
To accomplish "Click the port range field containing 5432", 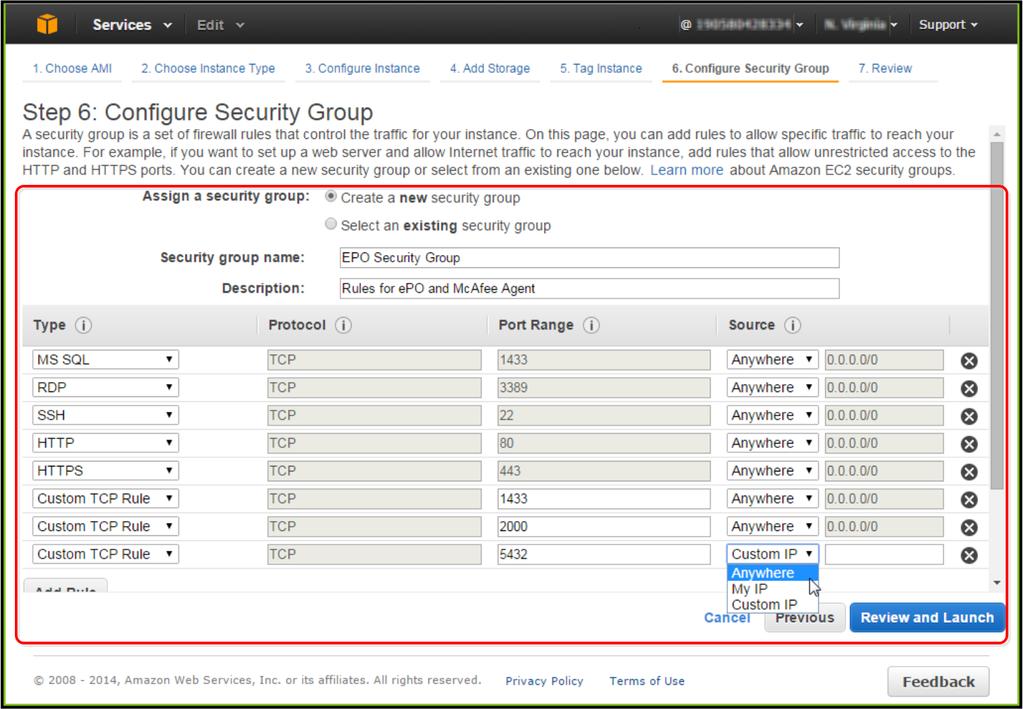I will (603, 554).
